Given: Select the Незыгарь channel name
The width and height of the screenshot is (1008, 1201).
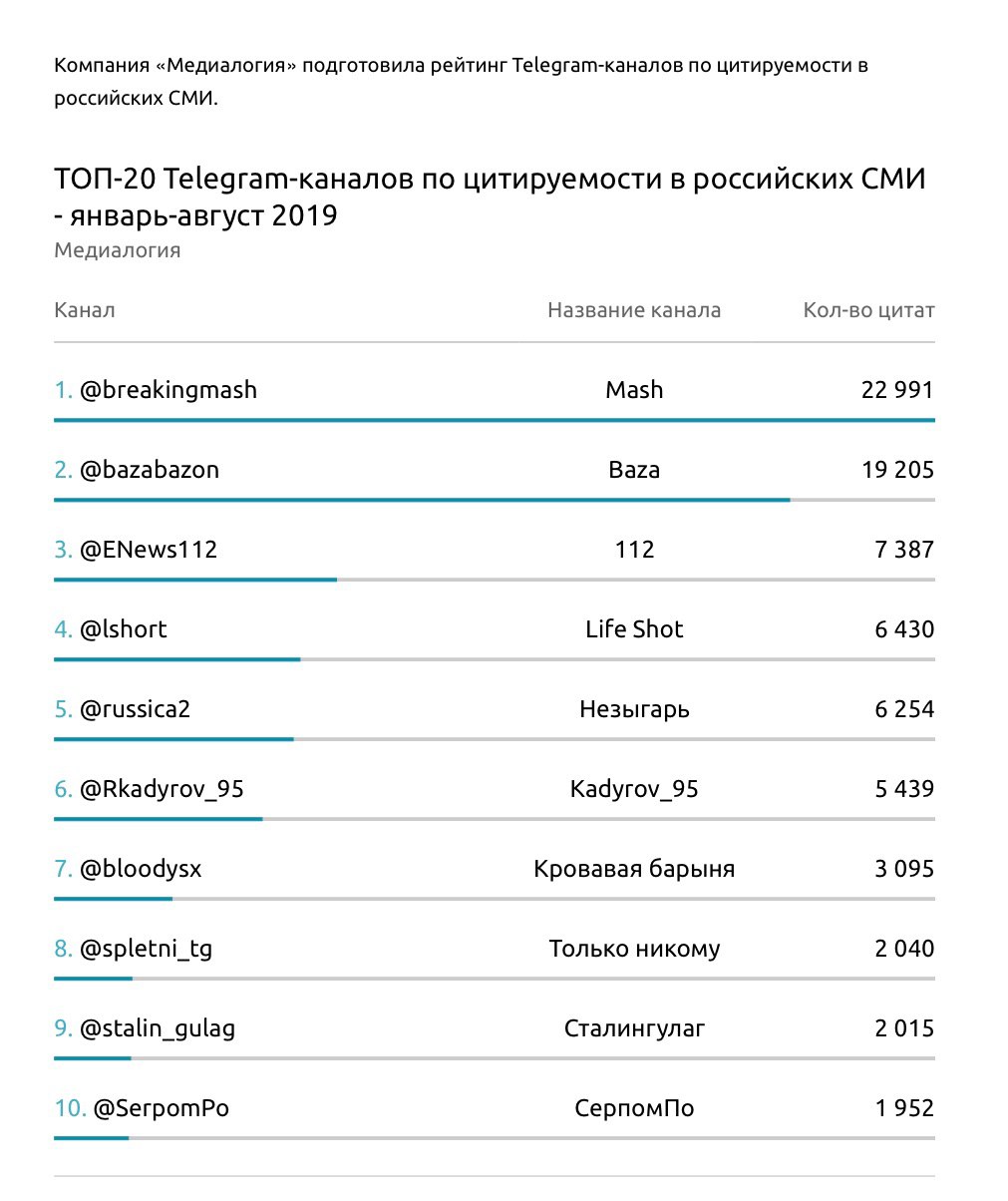Looking at the screenshot, I should [x=634, y=709].
